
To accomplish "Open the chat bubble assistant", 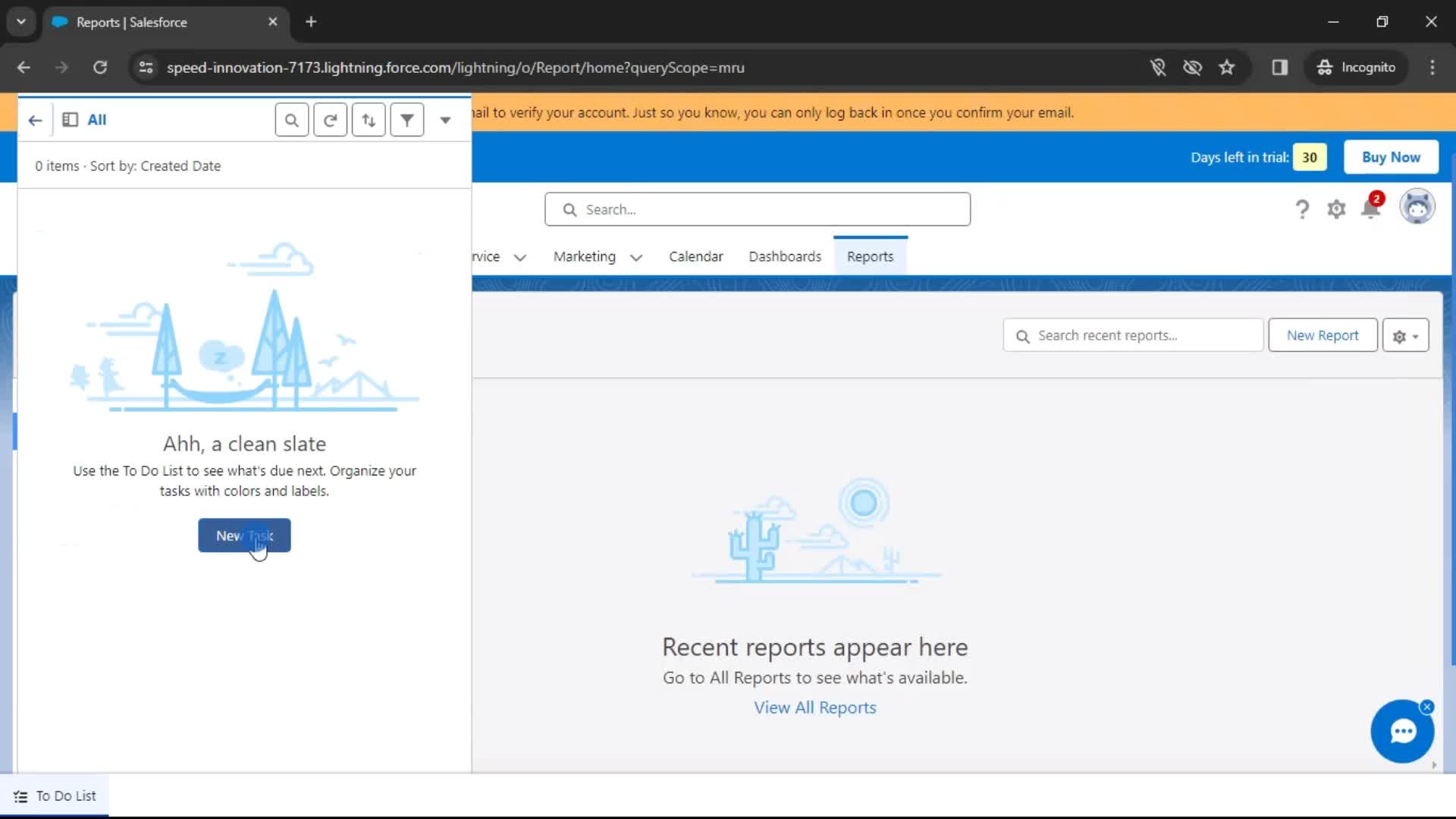I will (x=1402, y=732).
